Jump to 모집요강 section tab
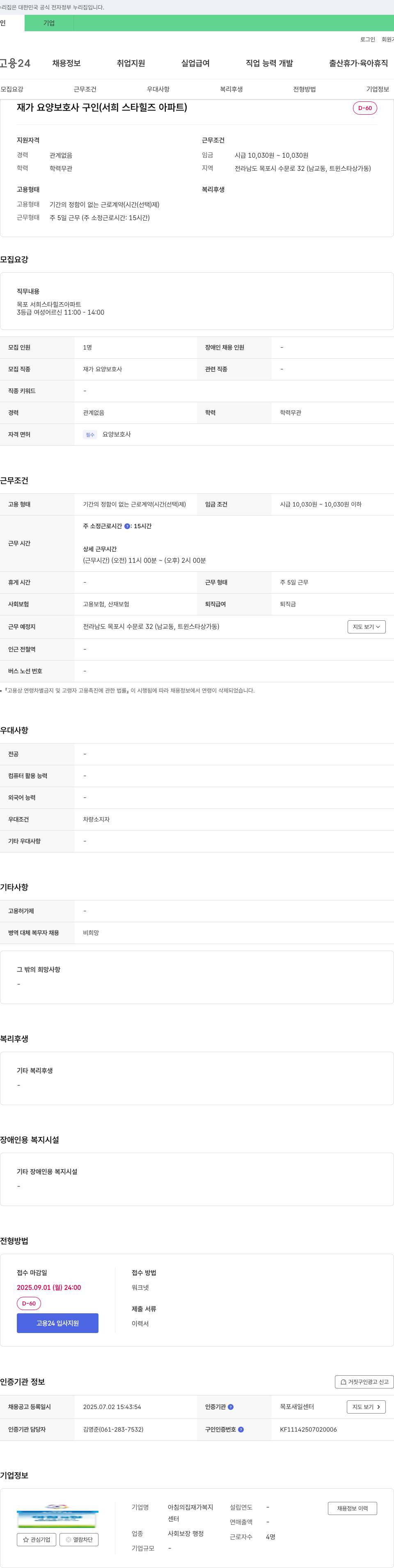This screenshot has height=1568, width=394. (x=12, y=89)
